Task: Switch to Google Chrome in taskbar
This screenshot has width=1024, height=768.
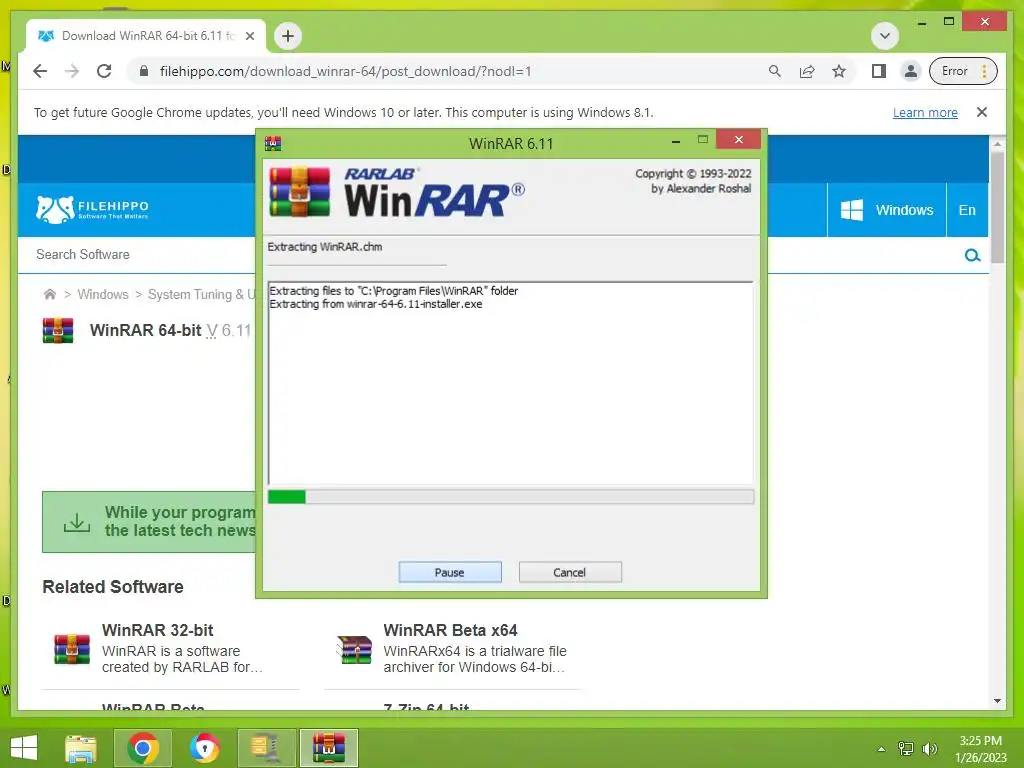Action: point(143,748)
